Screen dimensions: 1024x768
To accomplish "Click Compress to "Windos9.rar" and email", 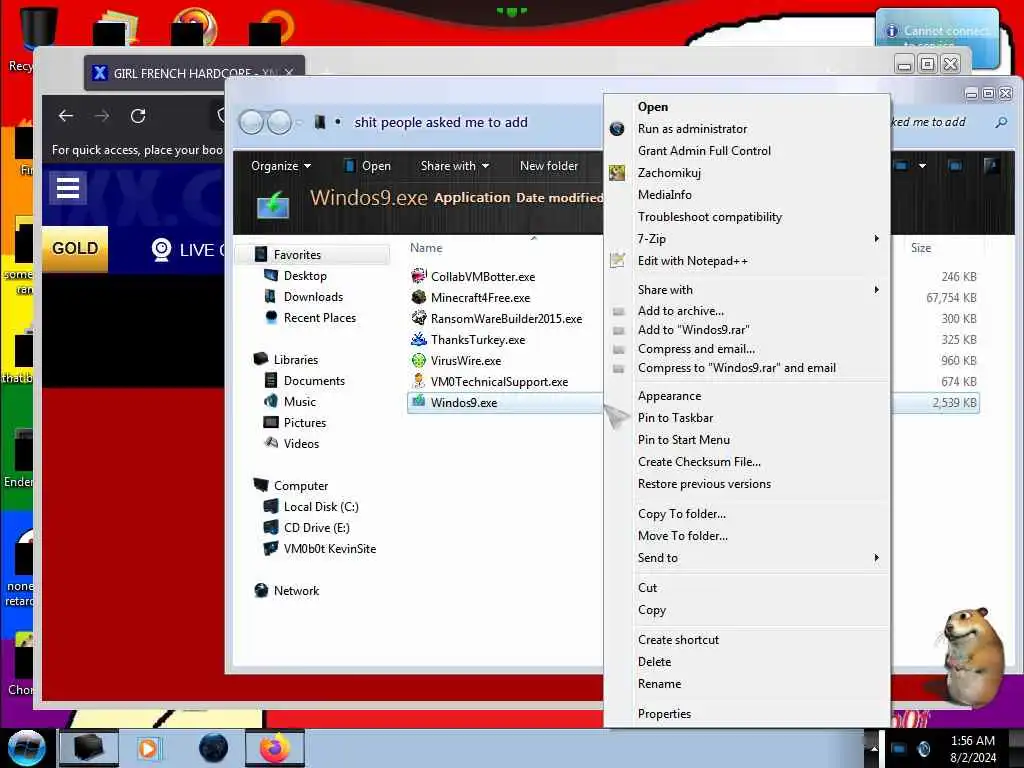I will (737, 368).
